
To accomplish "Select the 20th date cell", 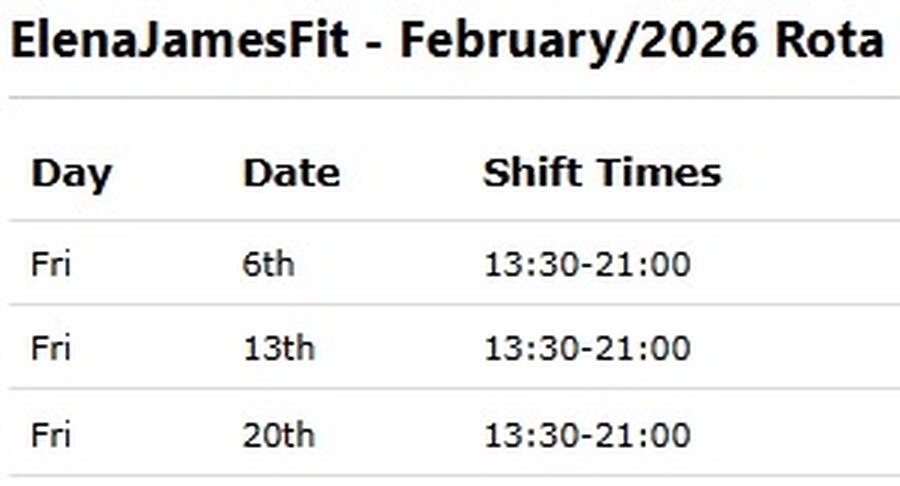I will tap(279, 435).
